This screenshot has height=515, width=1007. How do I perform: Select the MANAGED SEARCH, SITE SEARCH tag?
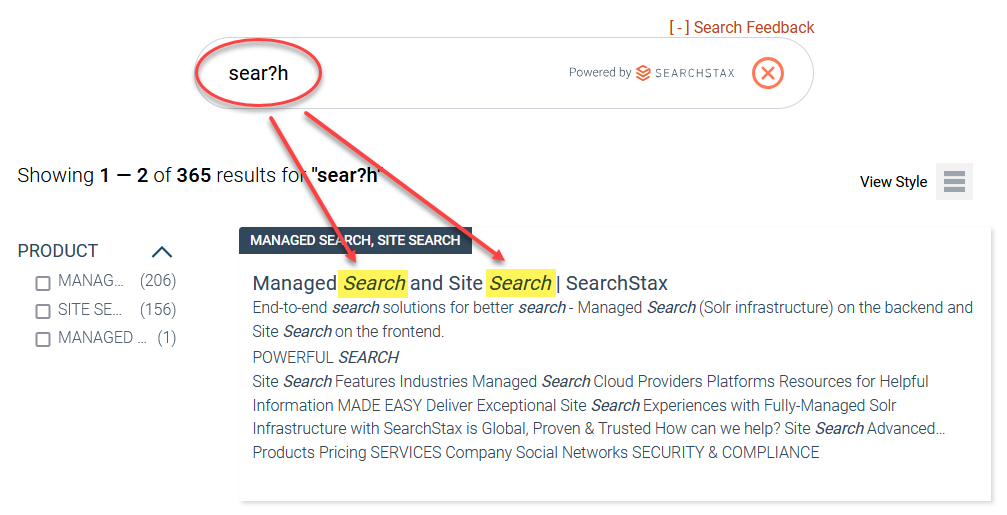(x=355, y=240)
